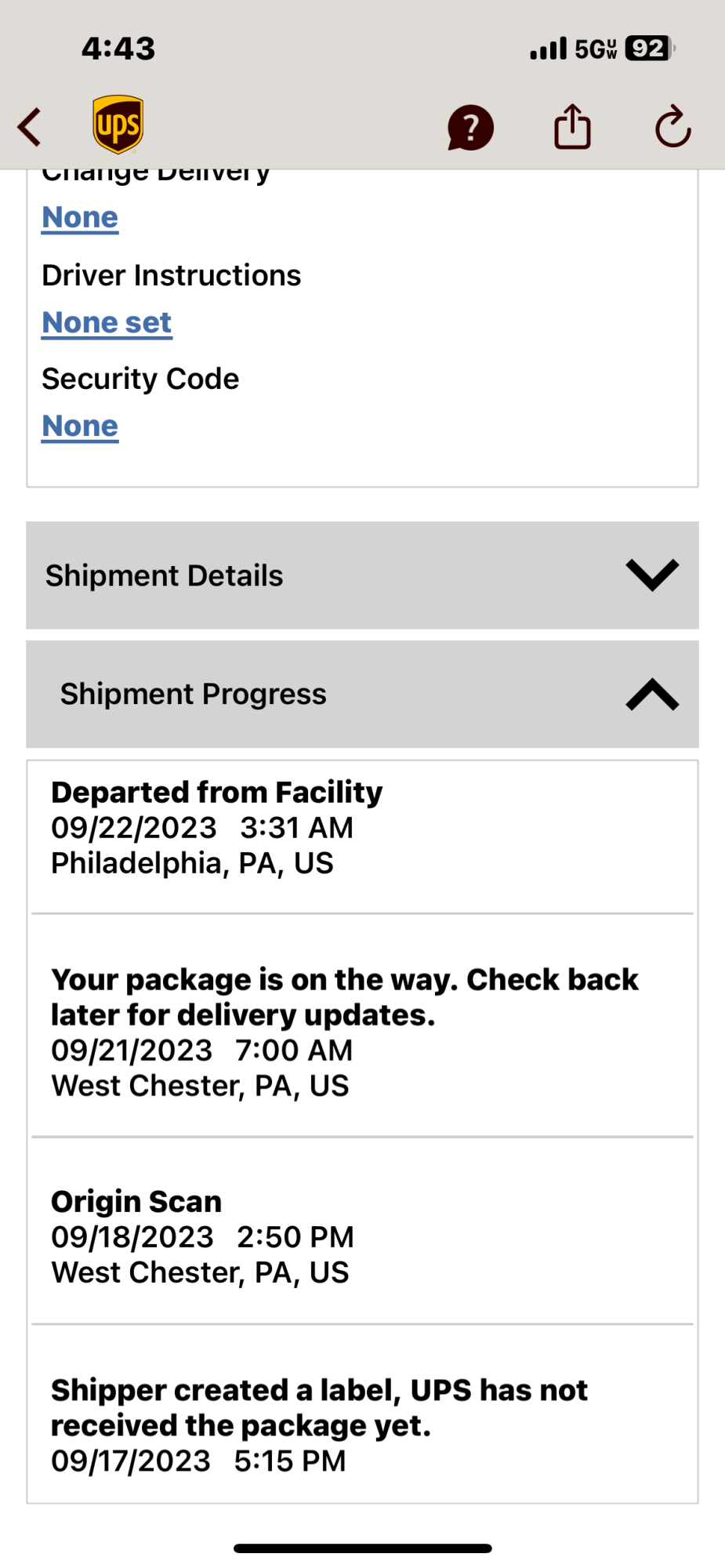Image resolution: width=725 pixels, height=1568 pixels.
Task: Tap the Origin Scan progress entry
Action: tap(202, 1236)
